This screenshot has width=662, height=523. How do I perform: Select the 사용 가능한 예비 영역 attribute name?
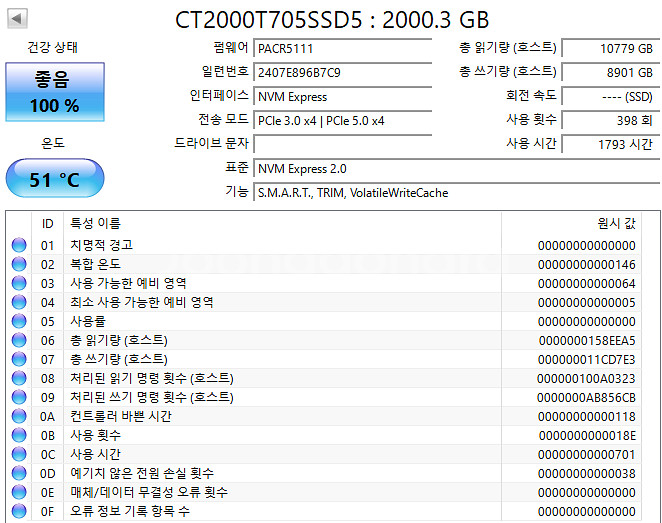pos(128,283)
